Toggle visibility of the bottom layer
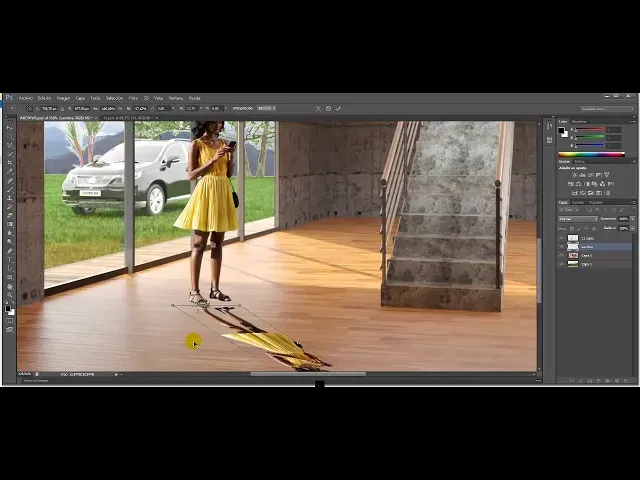Screen dimensions: 640x480 561,264
